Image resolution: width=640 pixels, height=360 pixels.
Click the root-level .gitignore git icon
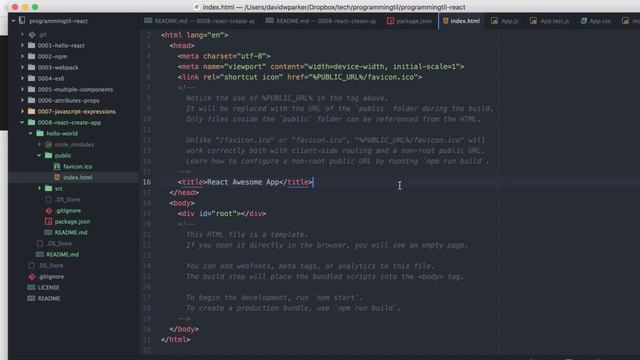click(x=32, y=276)
